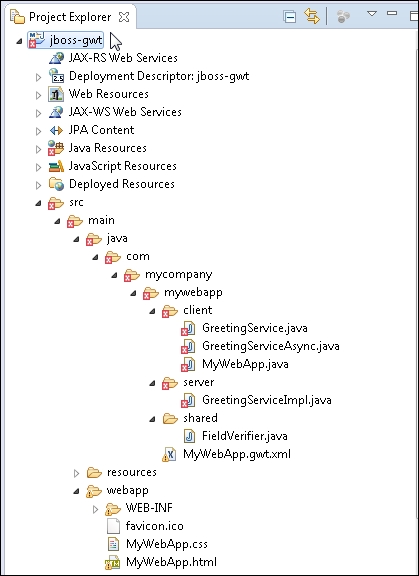Collapse the src folder
Viewport: 419px width, 576px height.
[38, 203]
